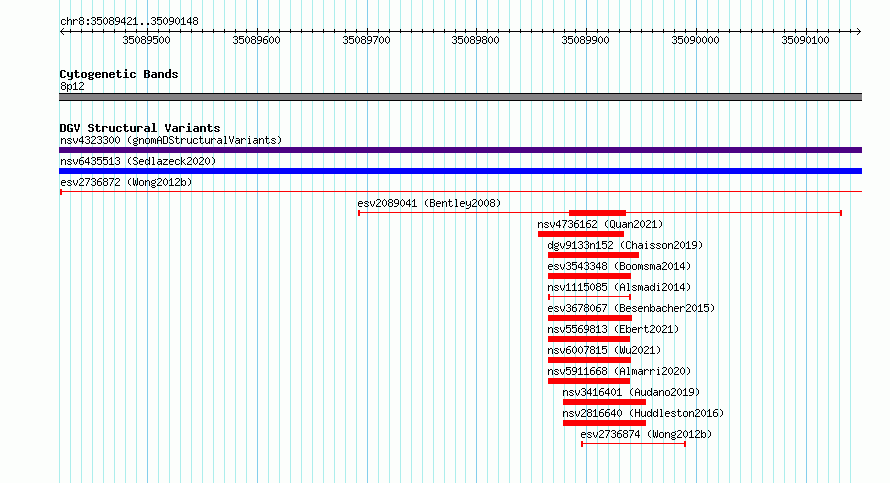Click the thin esv2736874 feature line
This screenshot has height=483, width=890.
(x=633, y=444)
